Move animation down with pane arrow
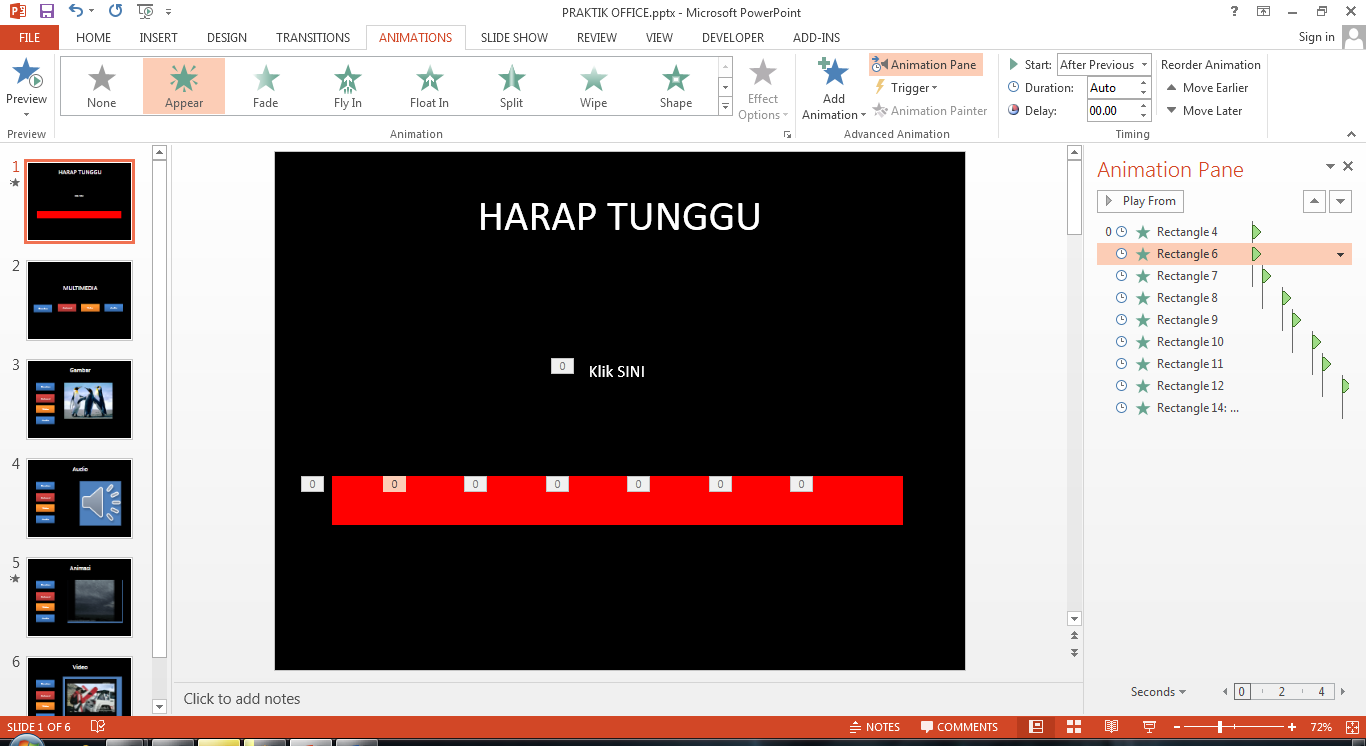Viewport: 1366px width, 746px height. pyautogui.click(x=1340, y=201)
